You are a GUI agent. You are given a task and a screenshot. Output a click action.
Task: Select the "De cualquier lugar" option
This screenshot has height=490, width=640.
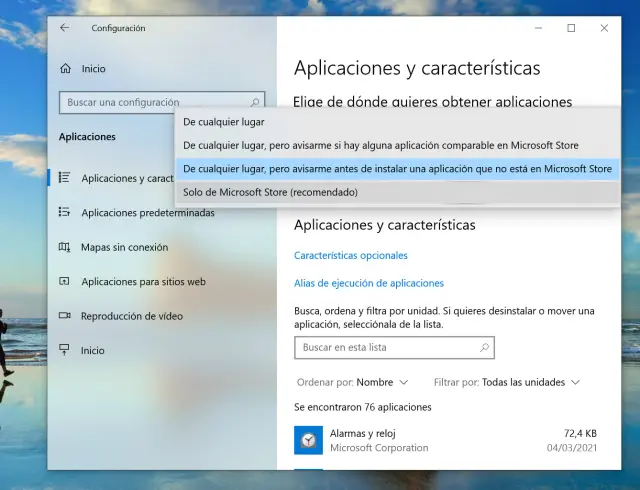click(224, 122)
